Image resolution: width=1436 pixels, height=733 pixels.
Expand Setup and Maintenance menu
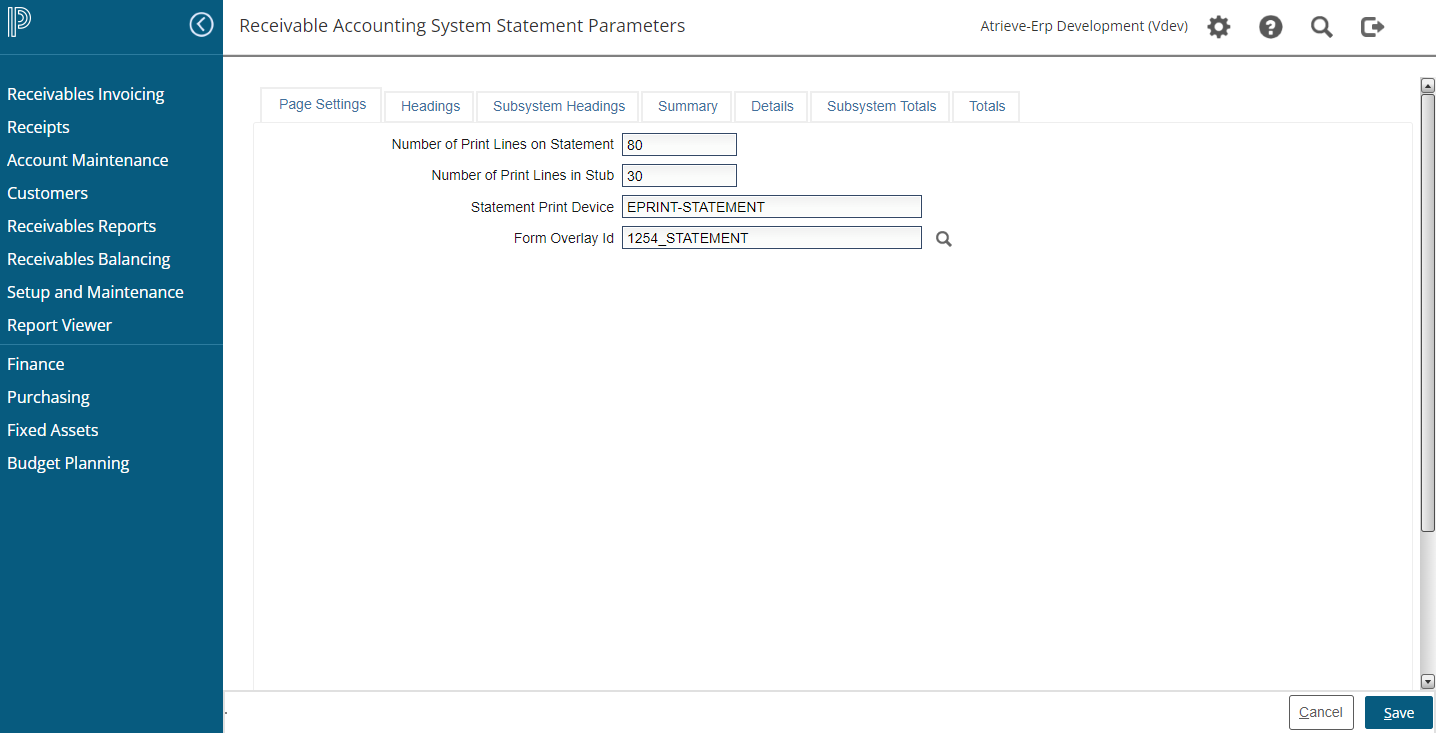coord(95,292)
